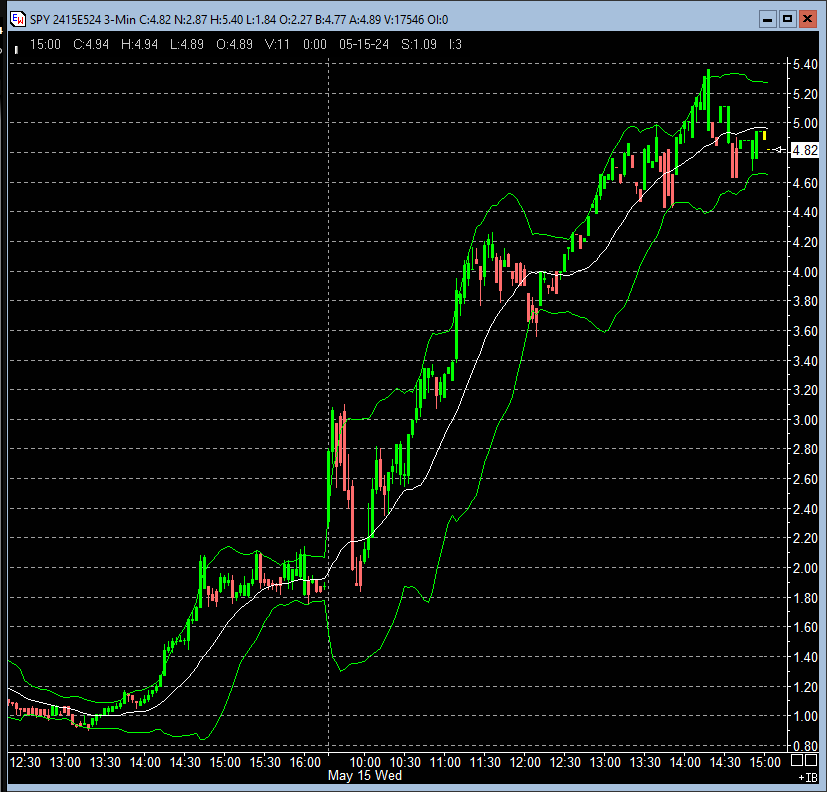Click the 5.40 price axis label

click(805, 64)
